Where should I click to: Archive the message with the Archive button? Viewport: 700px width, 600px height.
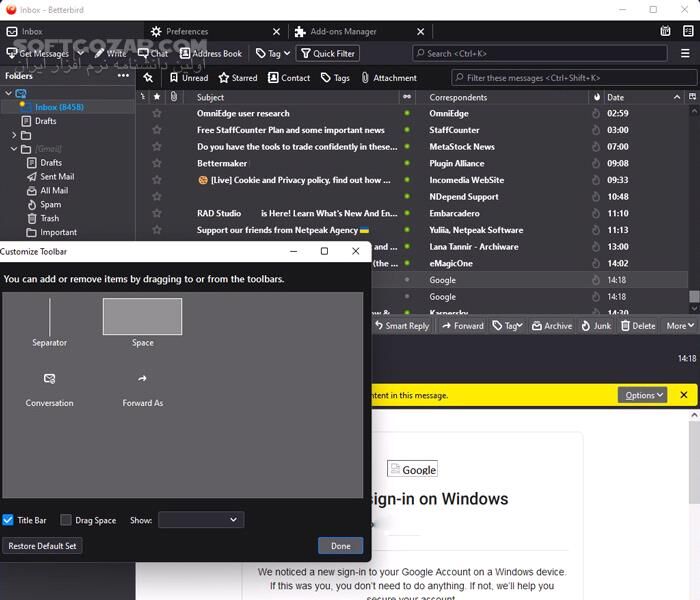pos(553,326)
